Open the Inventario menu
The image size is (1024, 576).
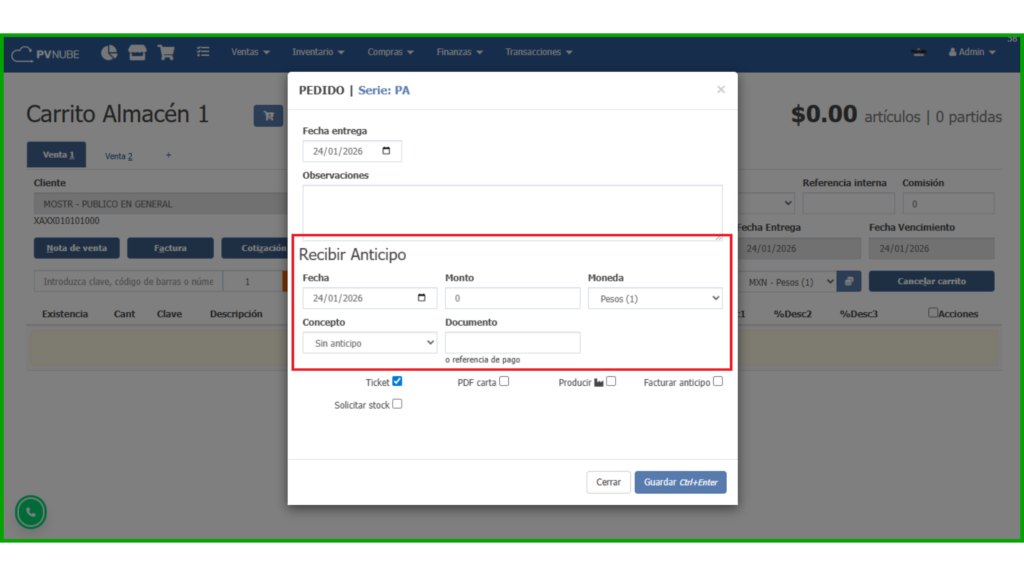318,52
